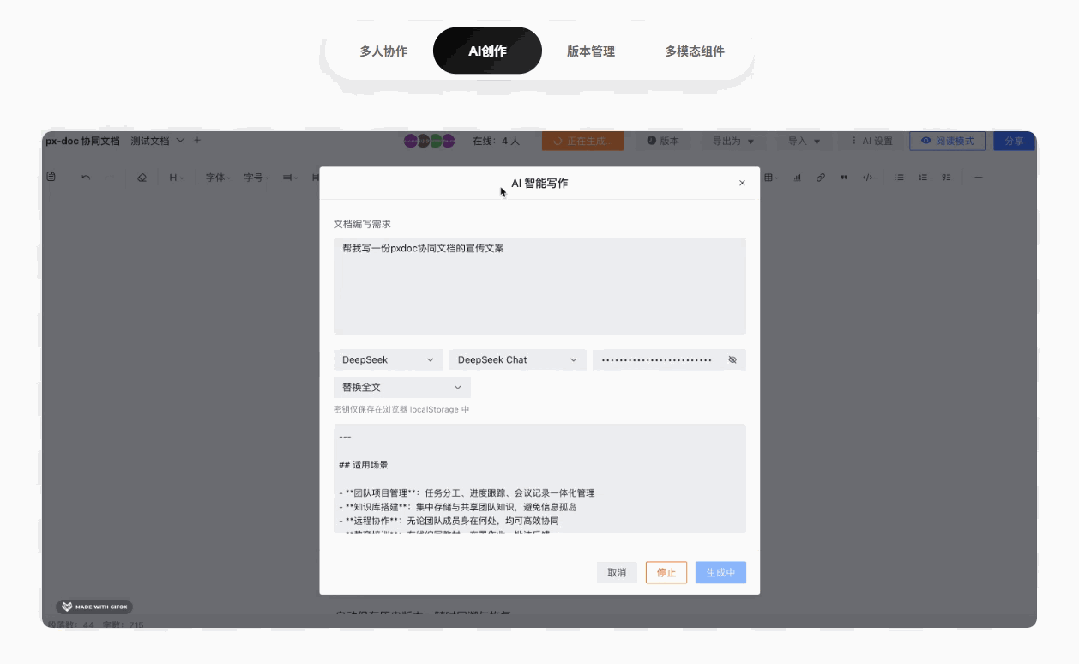Click the blockquote icon

point(844,178)
